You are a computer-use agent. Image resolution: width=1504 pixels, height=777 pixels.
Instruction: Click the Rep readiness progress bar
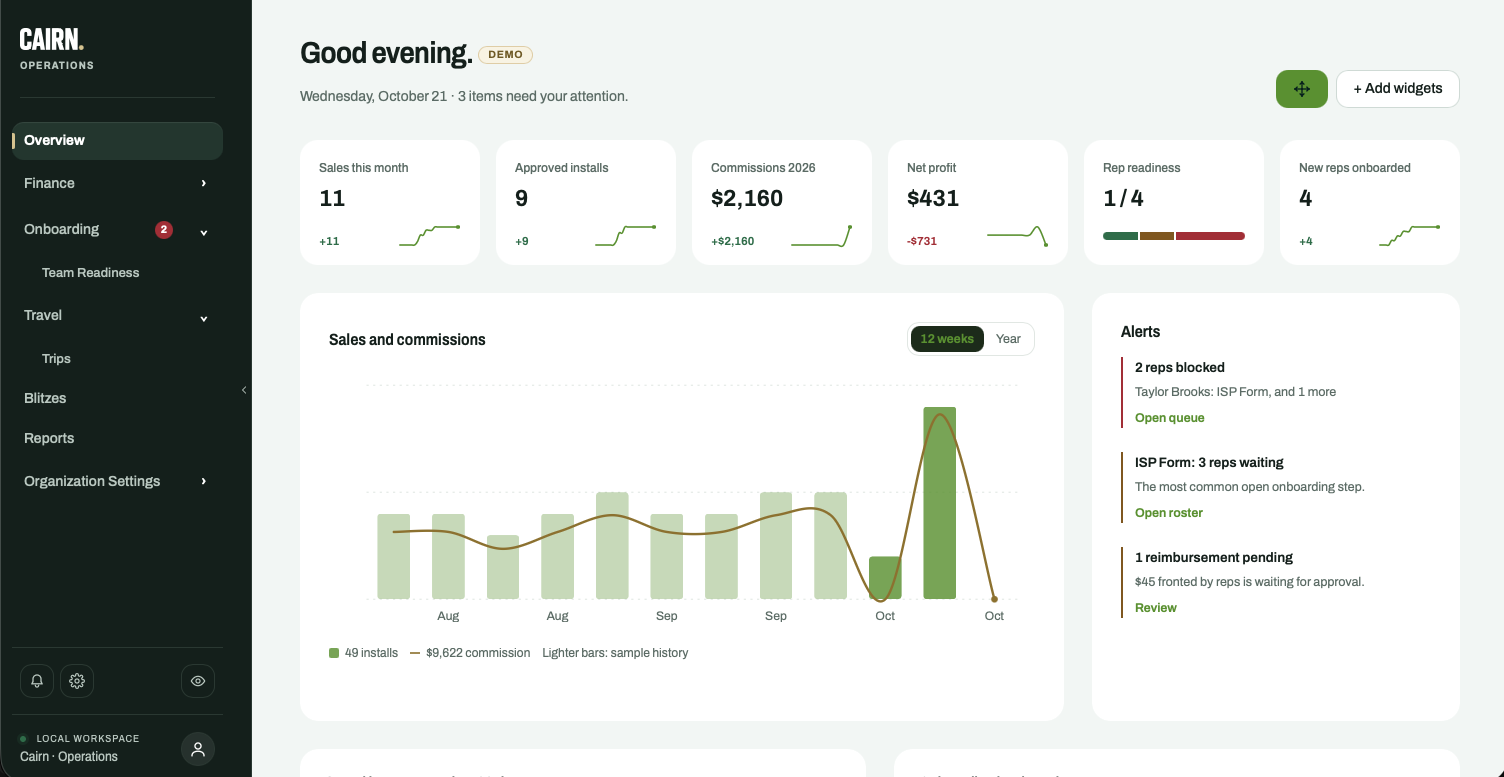click(x=1174, y=236)
